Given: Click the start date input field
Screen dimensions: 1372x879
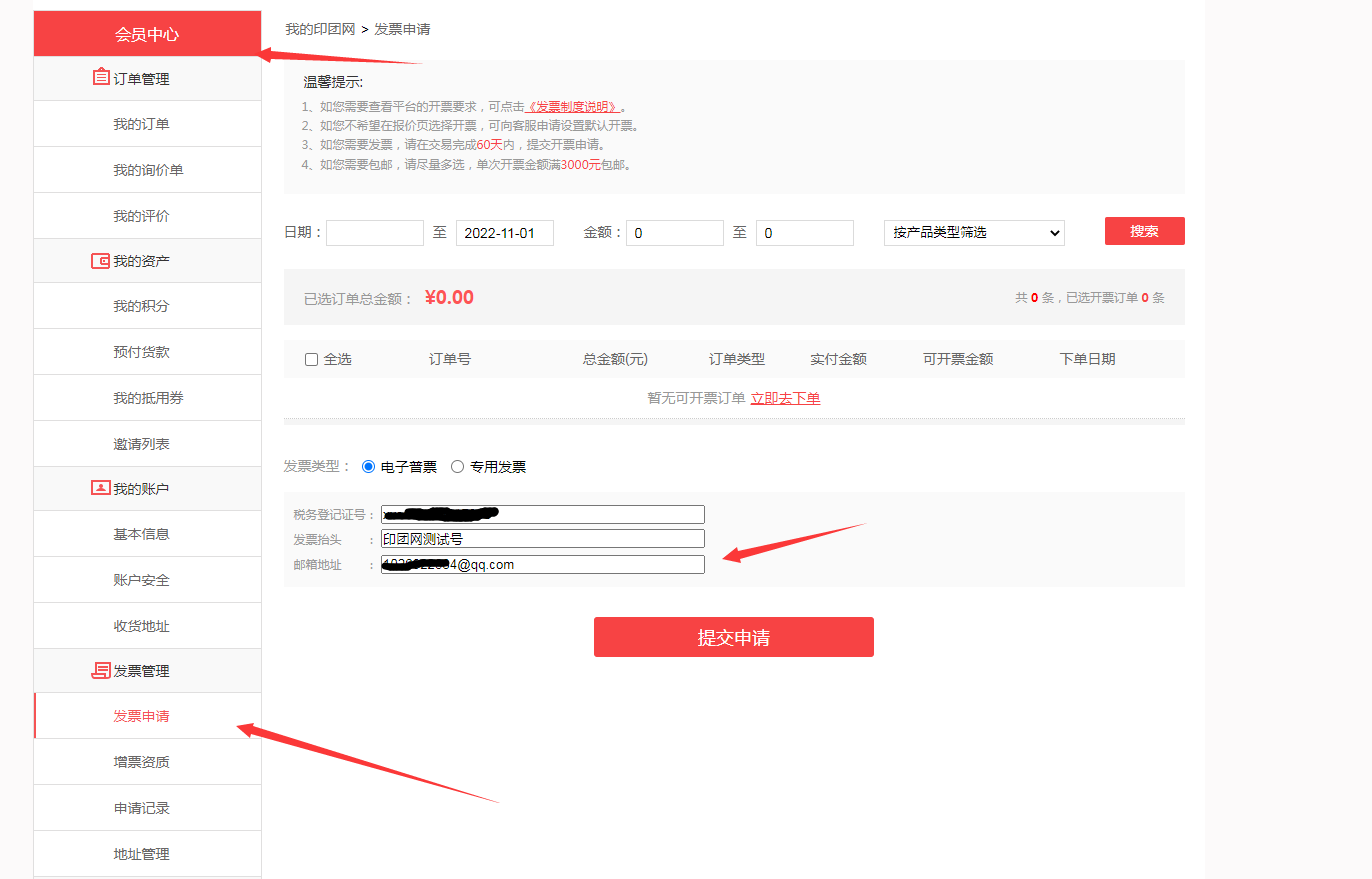Looking at the screenshot, I should 374,233.
